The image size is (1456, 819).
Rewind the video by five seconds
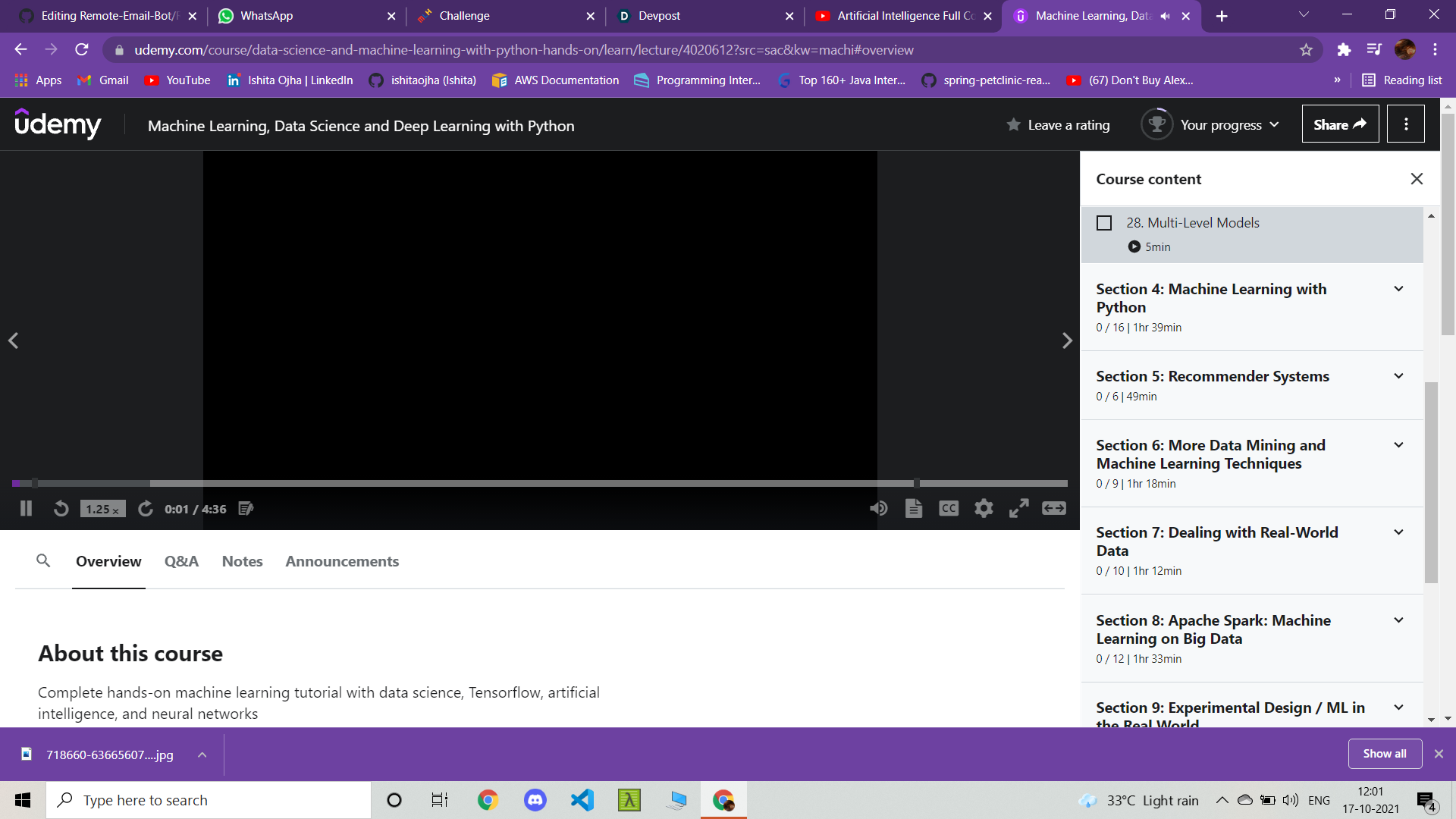(x=61, y=509)
